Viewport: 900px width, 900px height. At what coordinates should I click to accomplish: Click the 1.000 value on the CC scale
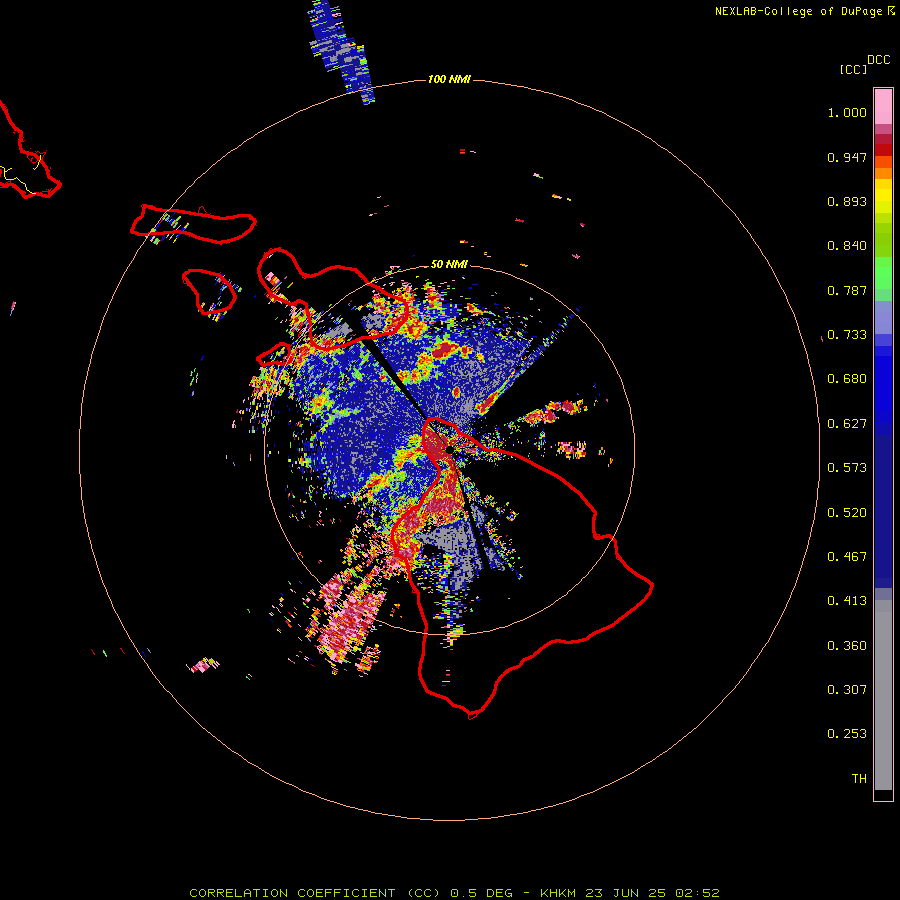[847, 112]
